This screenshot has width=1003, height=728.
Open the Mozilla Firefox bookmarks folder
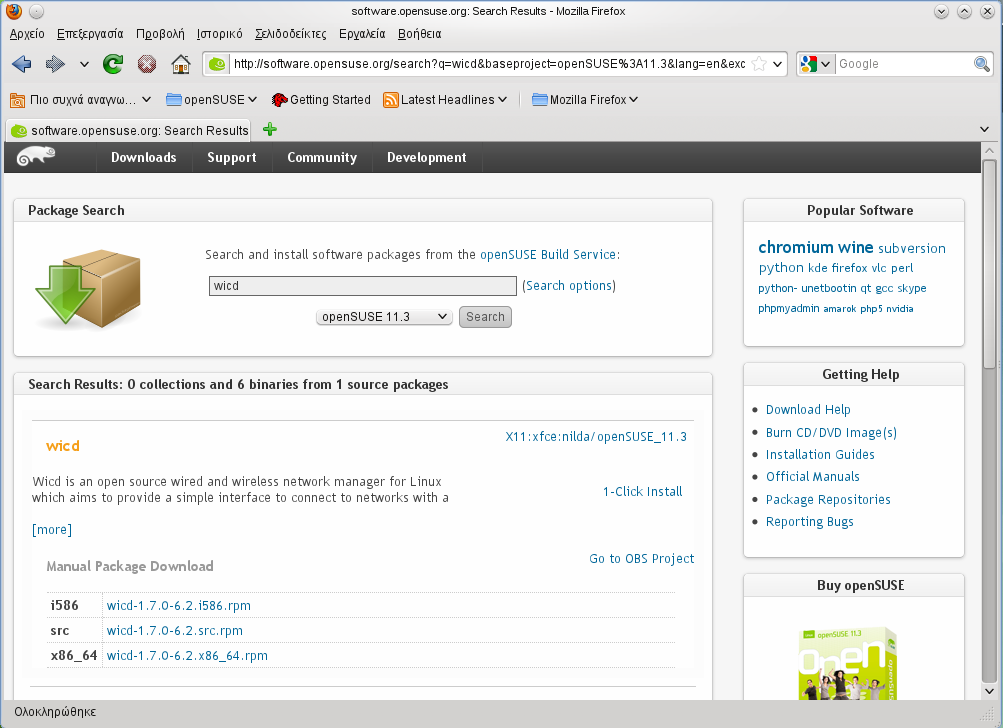point(585,100)
